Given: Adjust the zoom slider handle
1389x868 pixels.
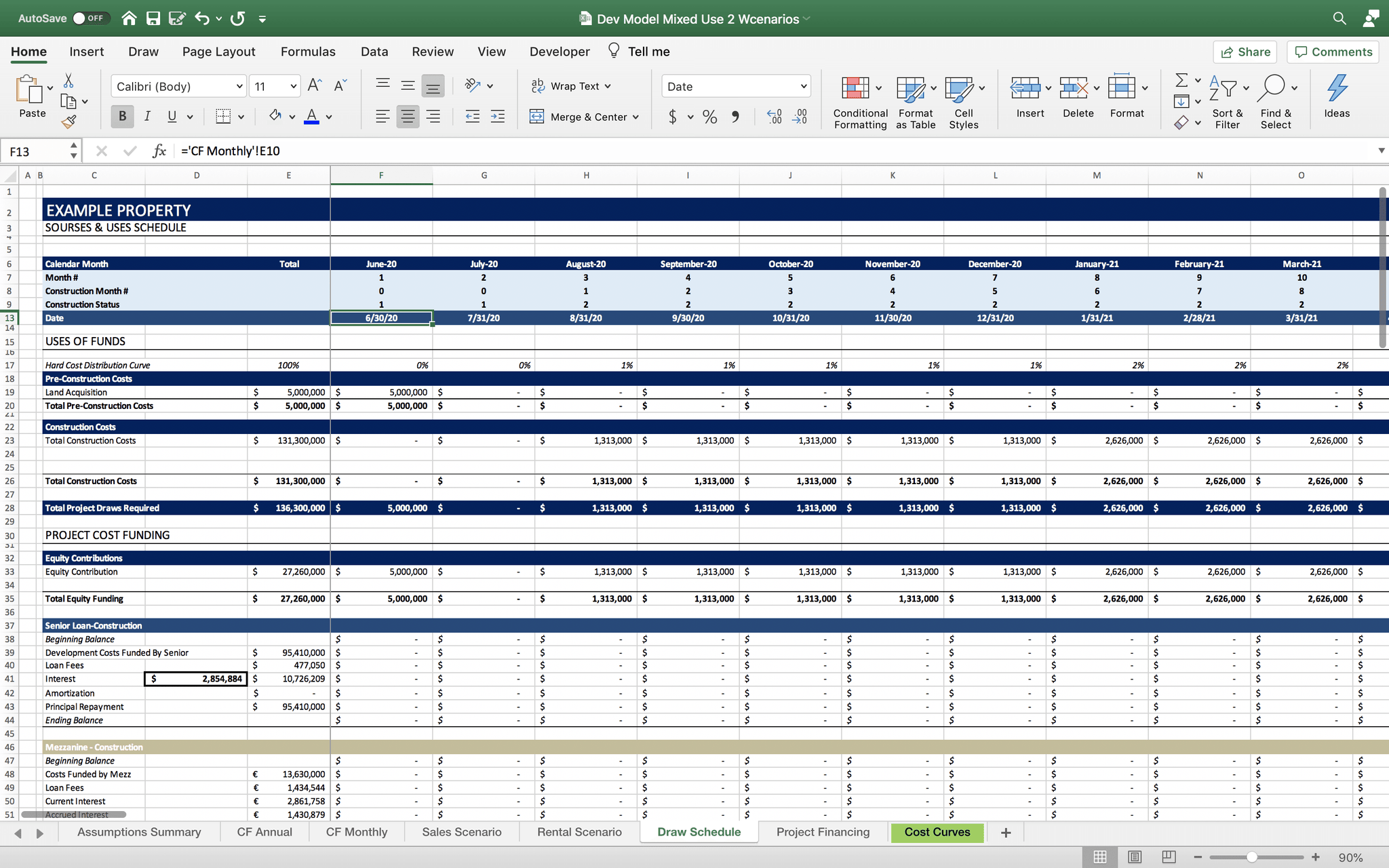Looking at the screenshot, I should click(1252, 857).
